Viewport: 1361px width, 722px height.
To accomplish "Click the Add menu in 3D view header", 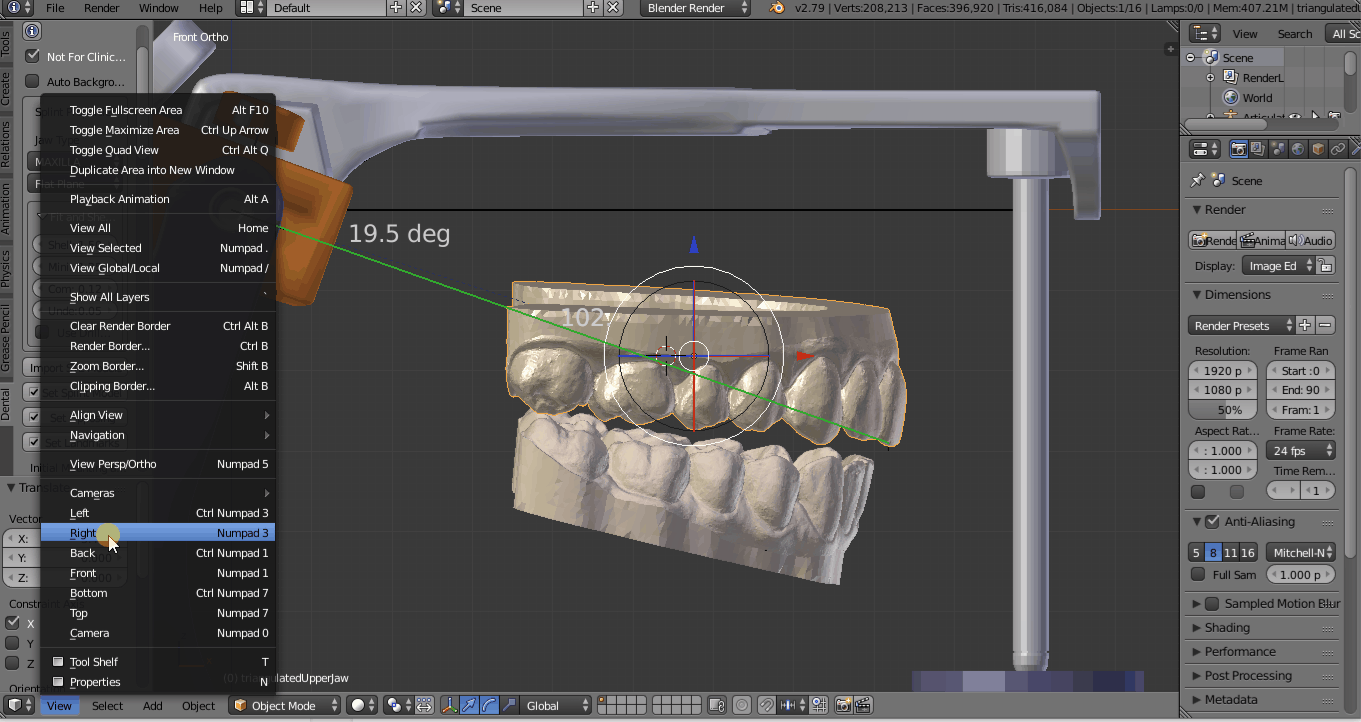I will coord(152,705).
